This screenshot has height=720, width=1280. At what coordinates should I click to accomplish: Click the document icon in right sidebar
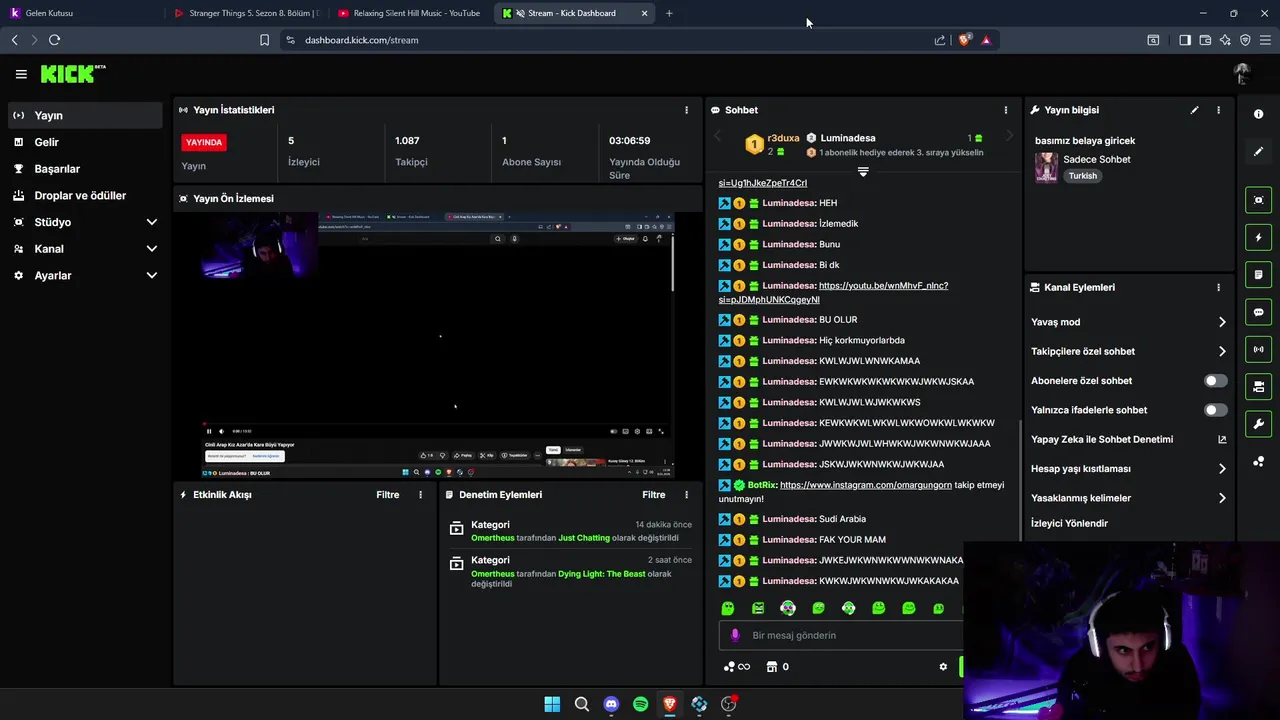point(1258,275)
